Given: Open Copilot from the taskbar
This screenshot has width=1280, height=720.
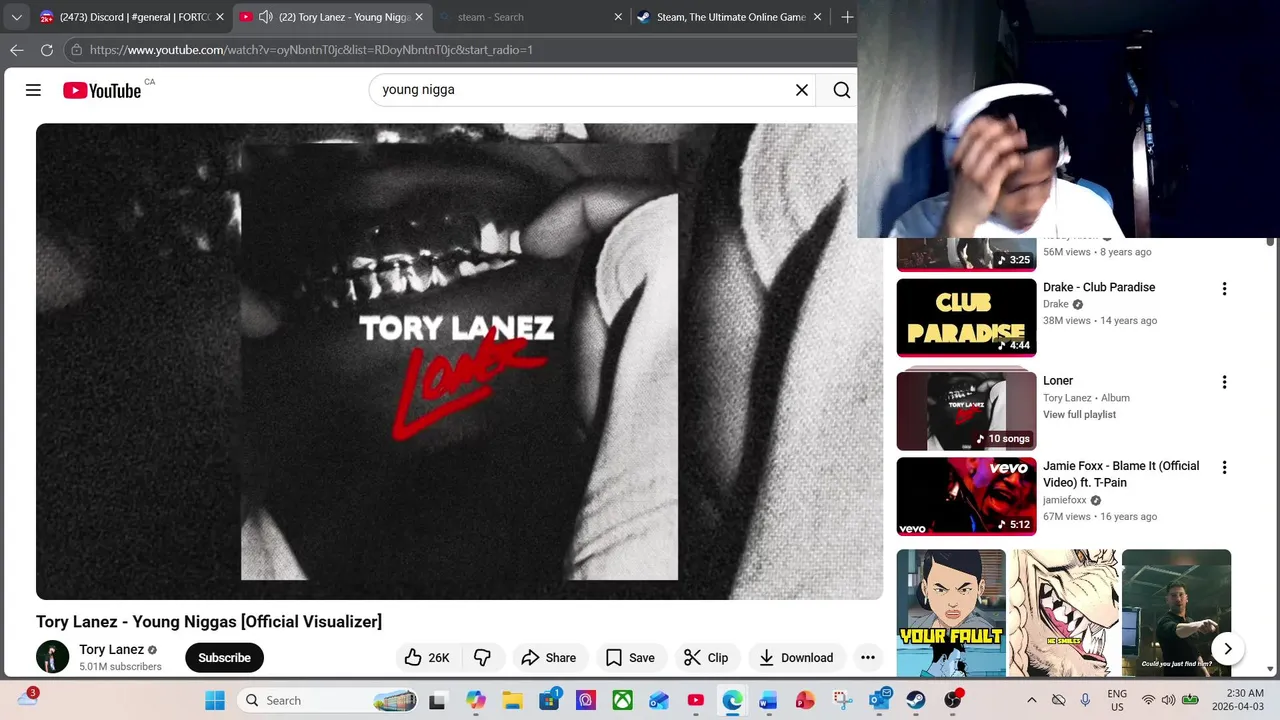Looking at the screenshot, I should [475, 700].
